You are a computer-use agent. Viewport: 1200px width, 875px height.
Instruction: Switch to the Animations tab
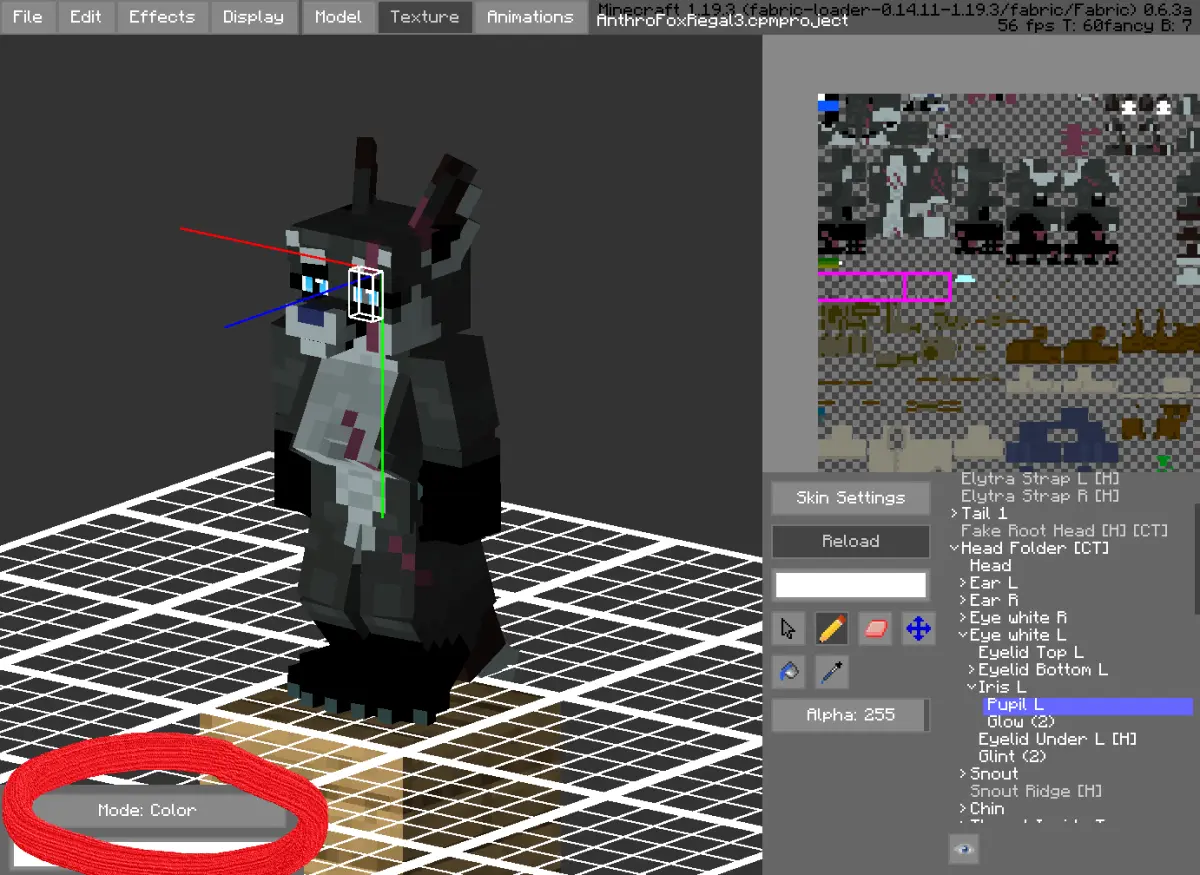pyautogui.click(x=530, y=17)
